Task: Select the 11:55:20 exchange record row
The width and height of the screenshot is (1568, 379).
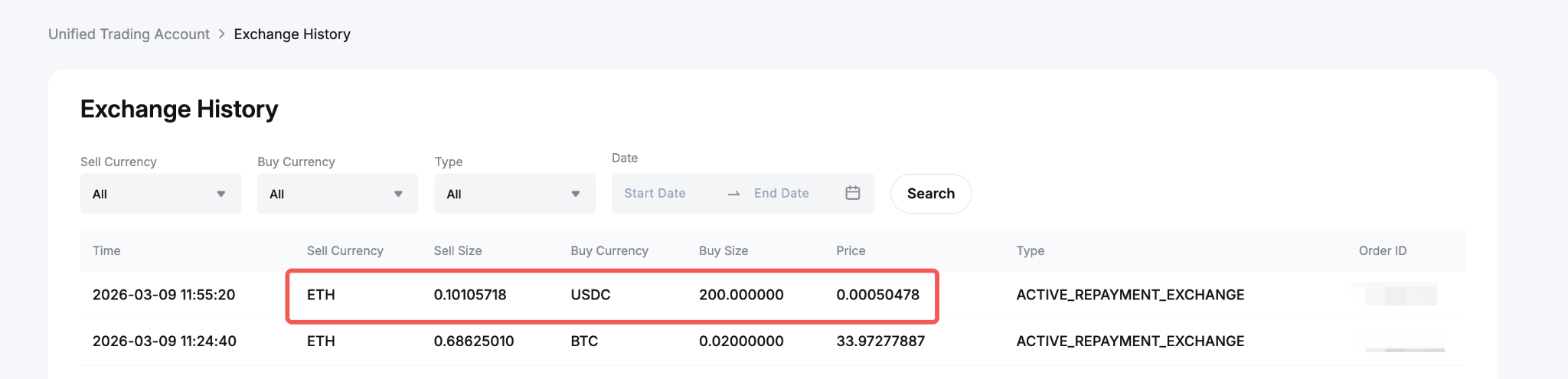Action: (x=164, y=295)
